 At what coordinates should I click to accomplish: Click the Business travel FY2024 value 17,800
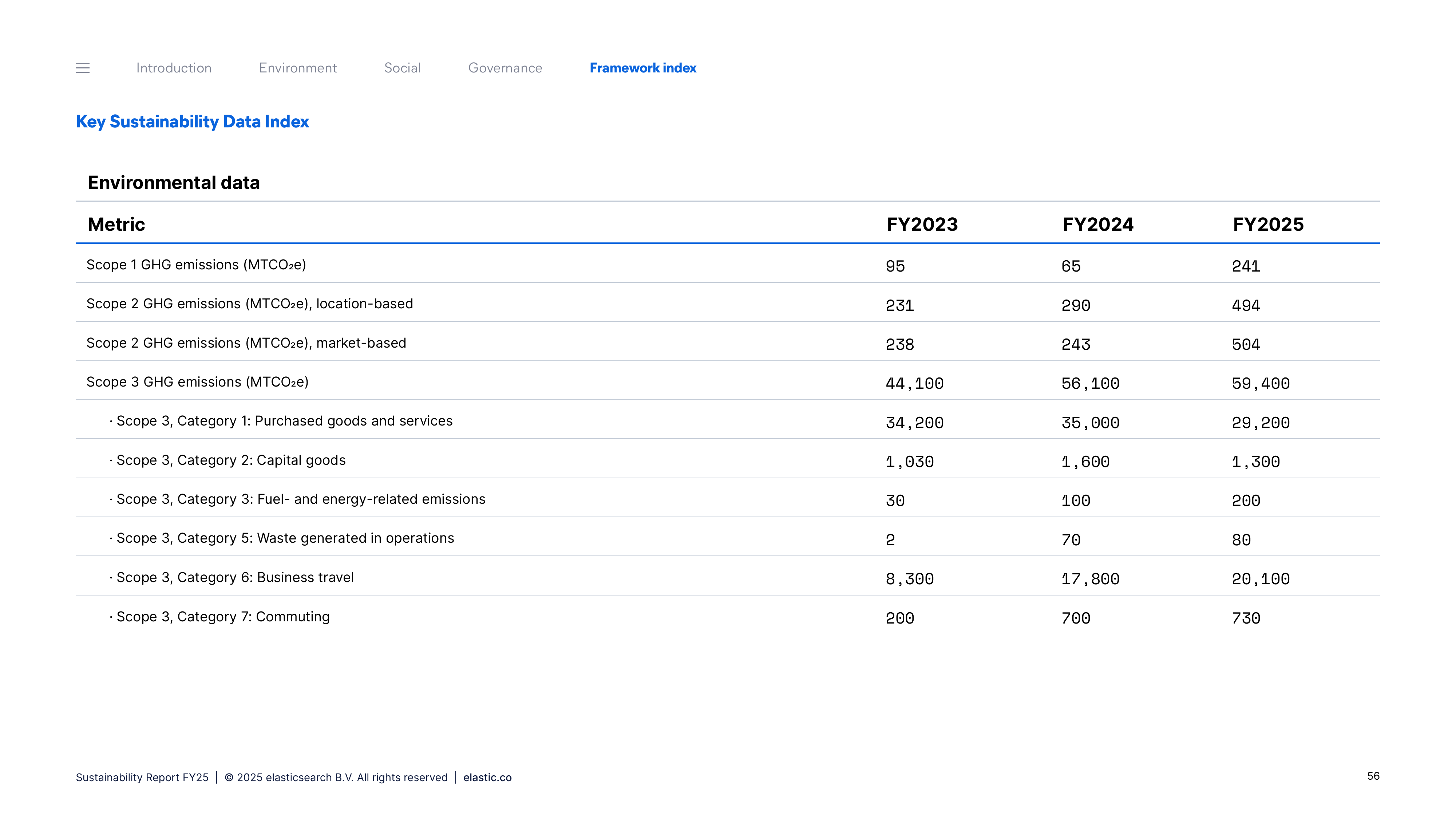coord(1090,579)
